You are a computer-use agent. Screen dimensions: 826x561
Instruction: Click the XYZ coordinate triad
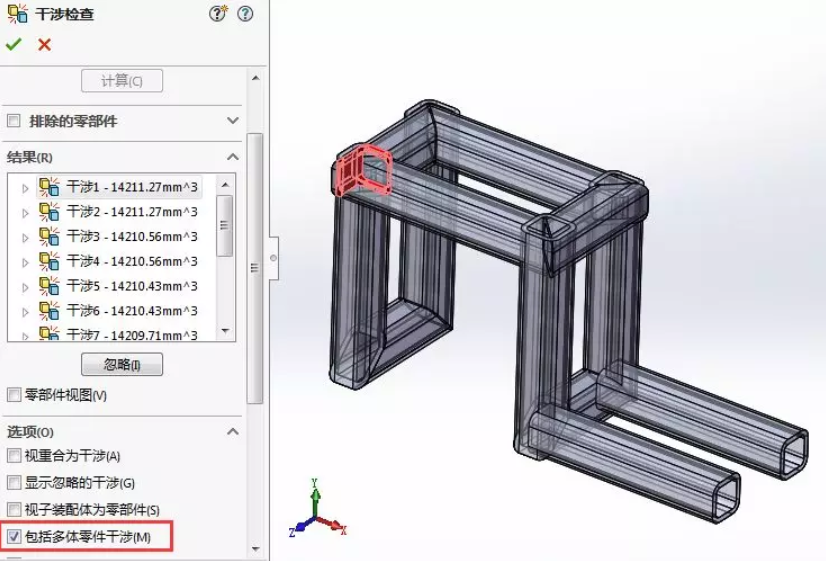click(x=317, y=508)
